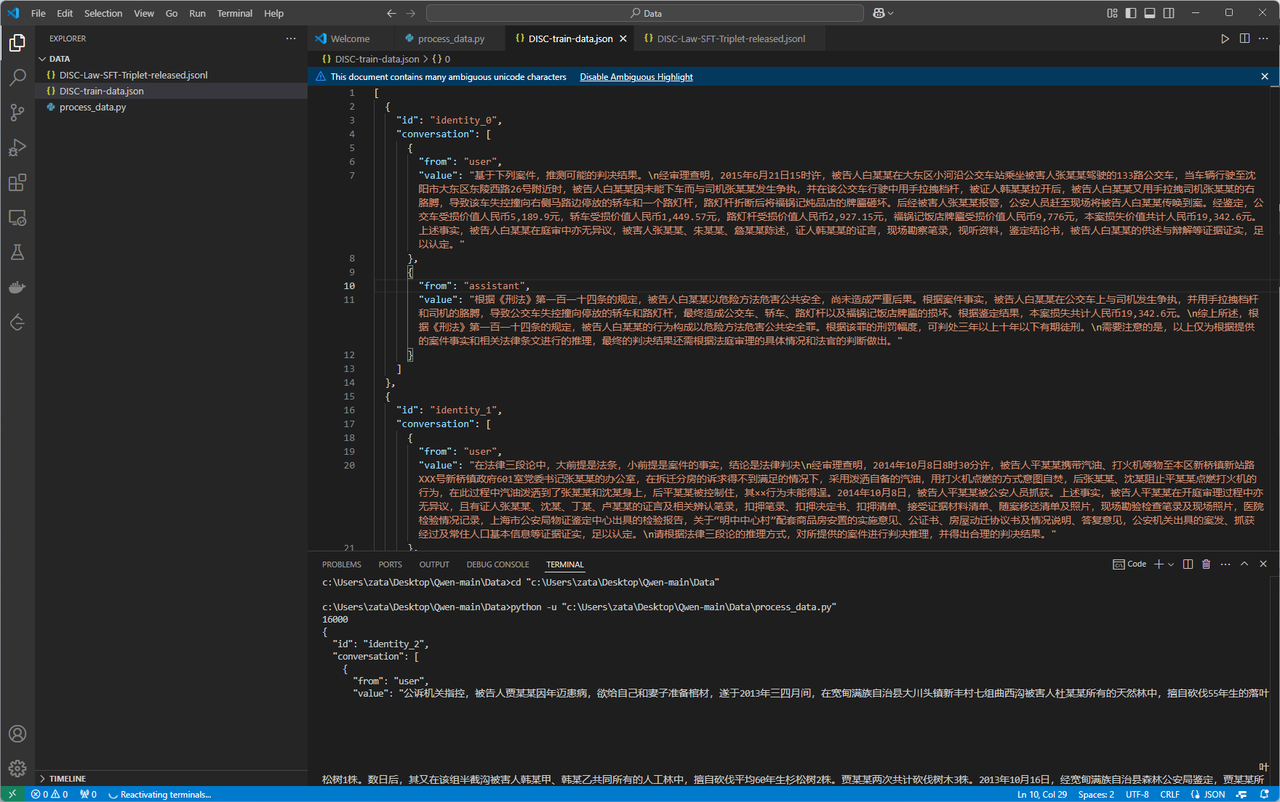Open the green Remote Window status button
Image resolution: width=1280 pixels, height=802 pixels.
click(x=11, y=795)
